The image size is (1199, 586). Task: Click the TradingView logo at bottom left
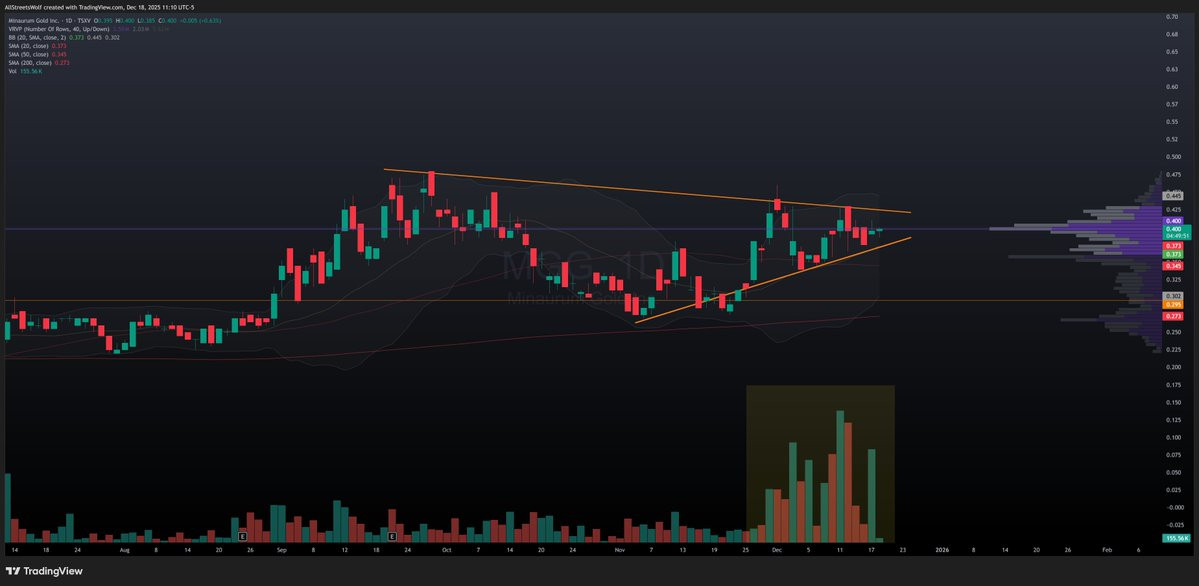click(44, 571)
